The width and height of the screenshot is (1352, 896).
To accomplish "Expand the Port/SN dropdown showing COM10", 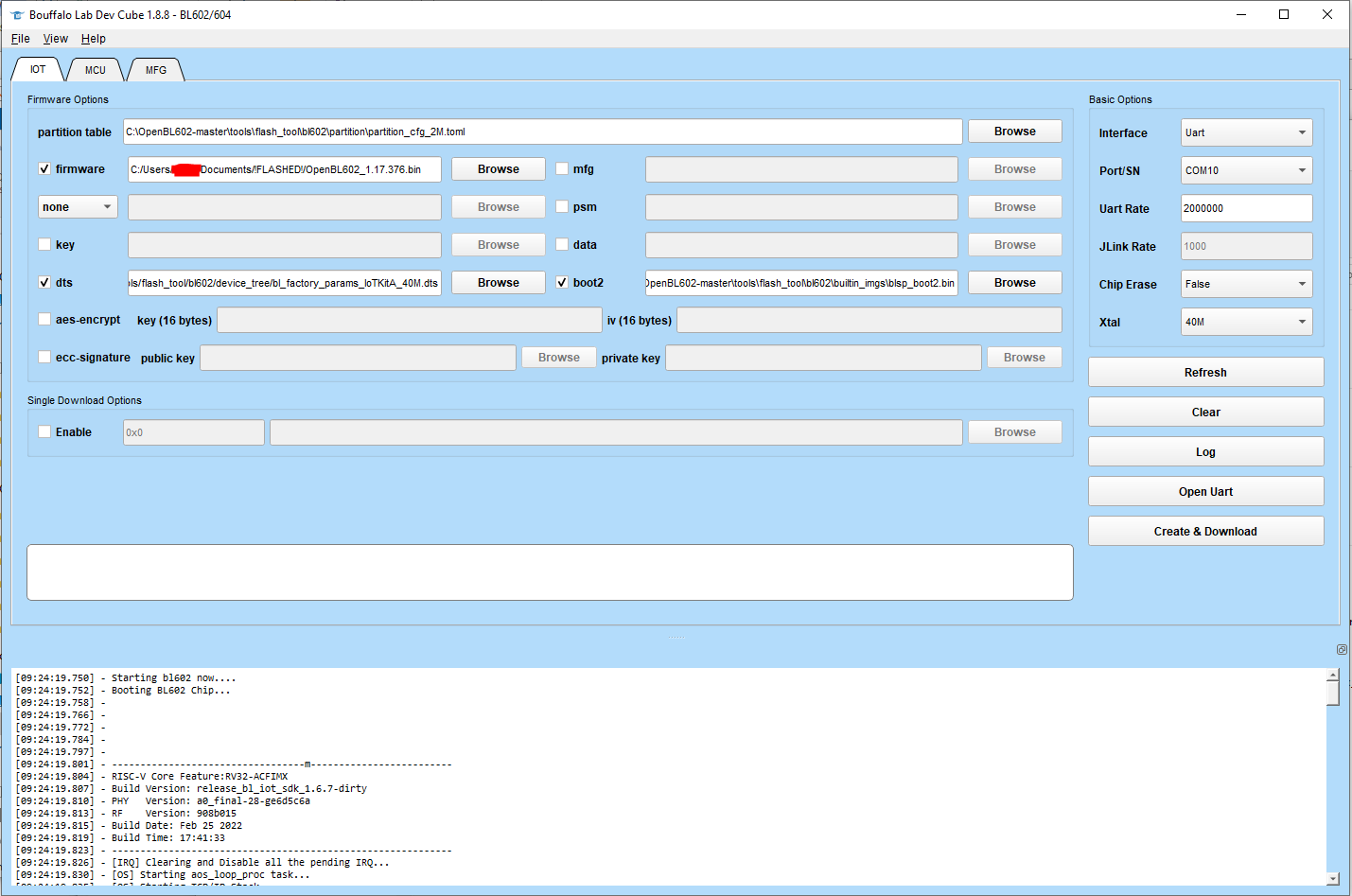I will [x=1246, y=170].
